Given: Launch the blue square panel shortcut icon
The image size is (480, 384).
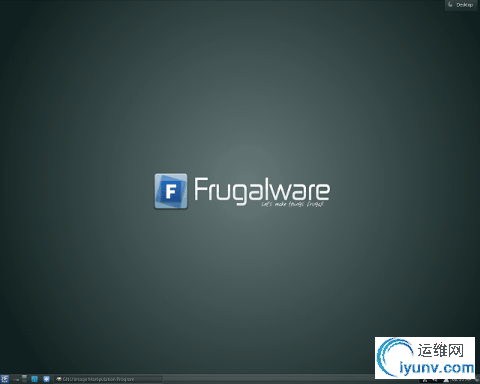Looking at the screenshot, I should click(x=34, y=379).
